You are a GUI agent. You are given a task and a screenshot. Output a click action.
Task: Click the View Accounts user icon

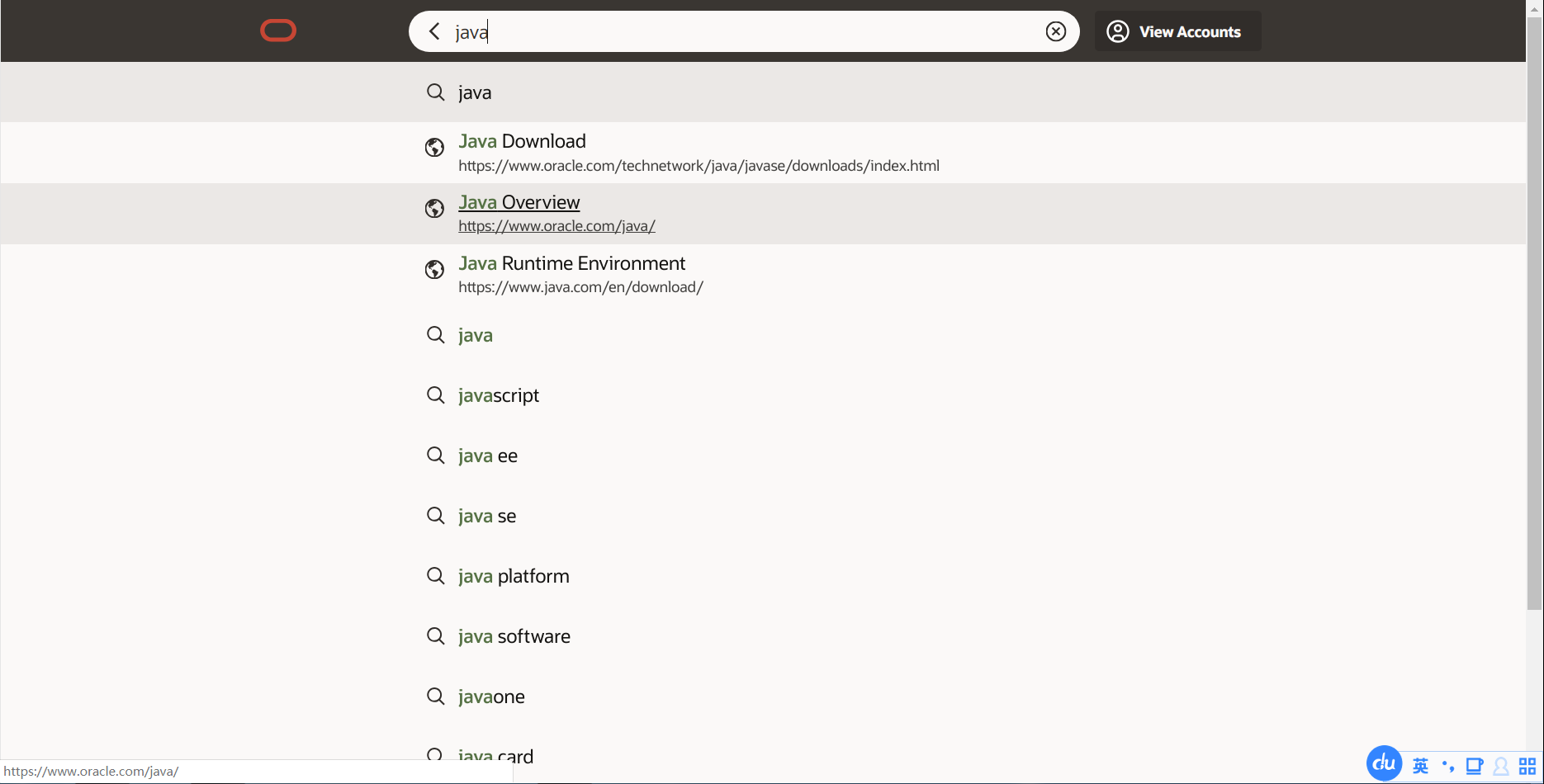coord(1118,31)
